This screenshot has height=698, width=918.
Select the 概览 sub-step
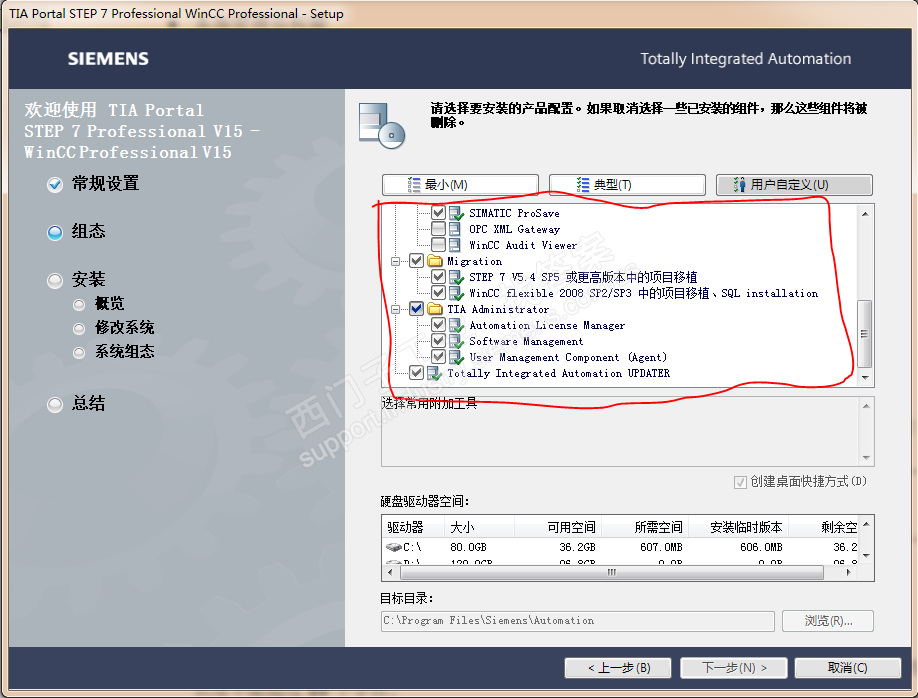coord(109,304)
